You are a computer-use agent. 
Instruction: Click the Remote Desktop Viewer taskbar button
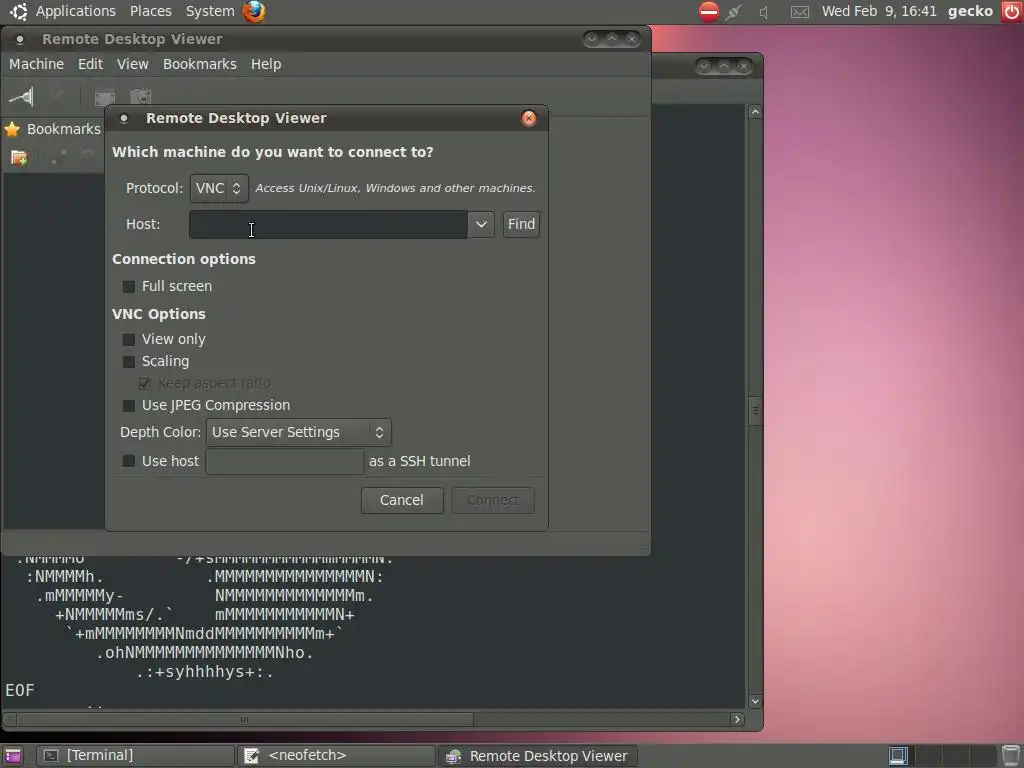pos(537,756)
